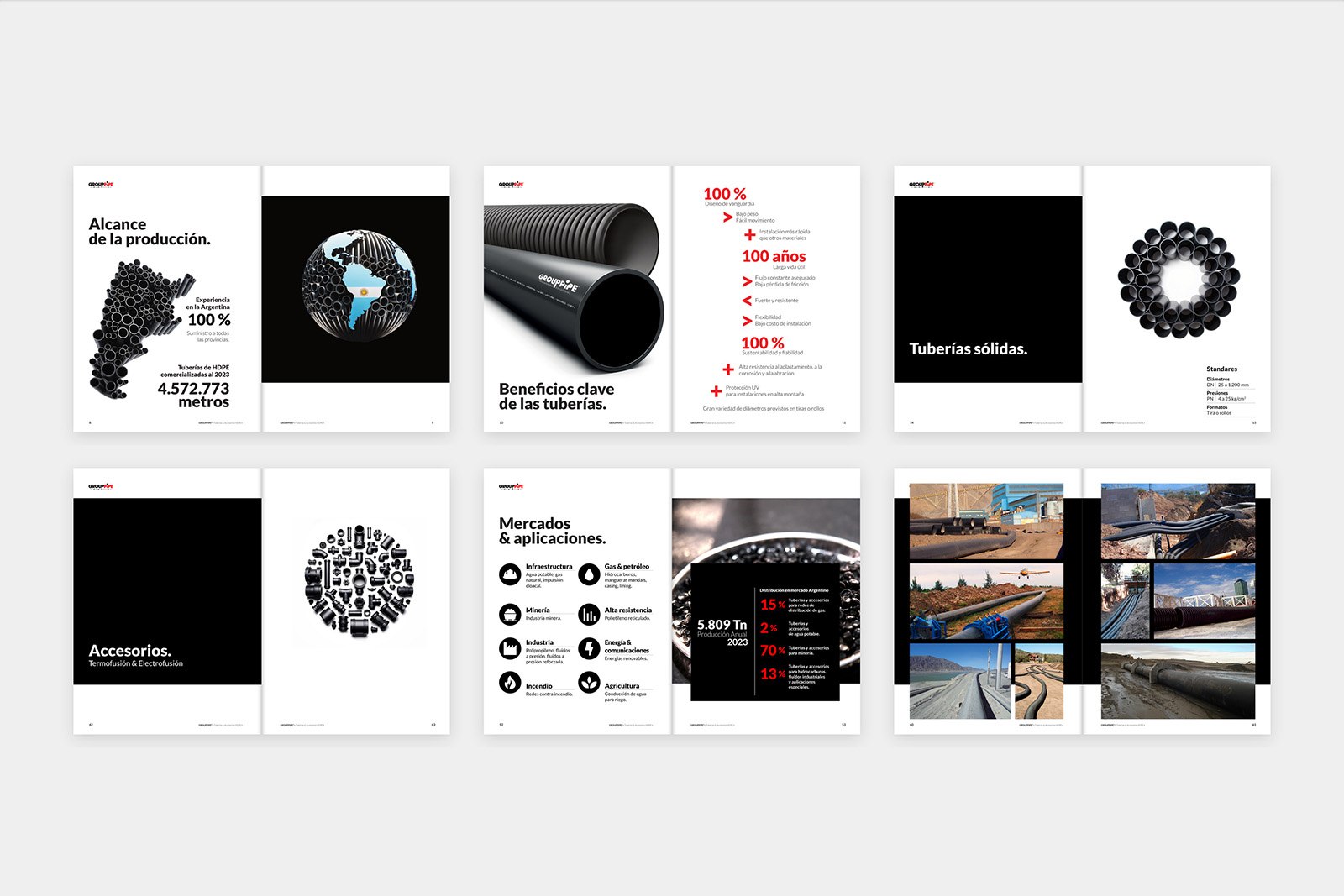Click the globe made of pipes image
1344x896 pixels.
359,286
